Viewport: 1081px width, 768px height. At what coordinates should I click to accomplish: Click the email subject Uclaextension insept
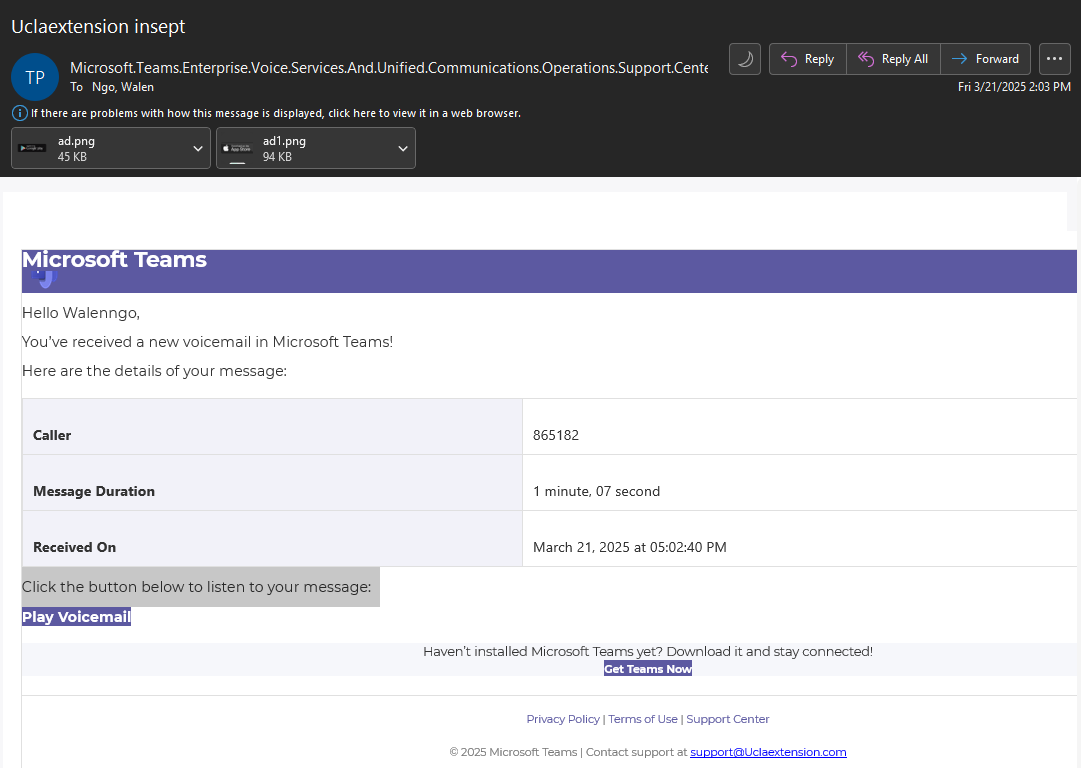click(99, 26)
